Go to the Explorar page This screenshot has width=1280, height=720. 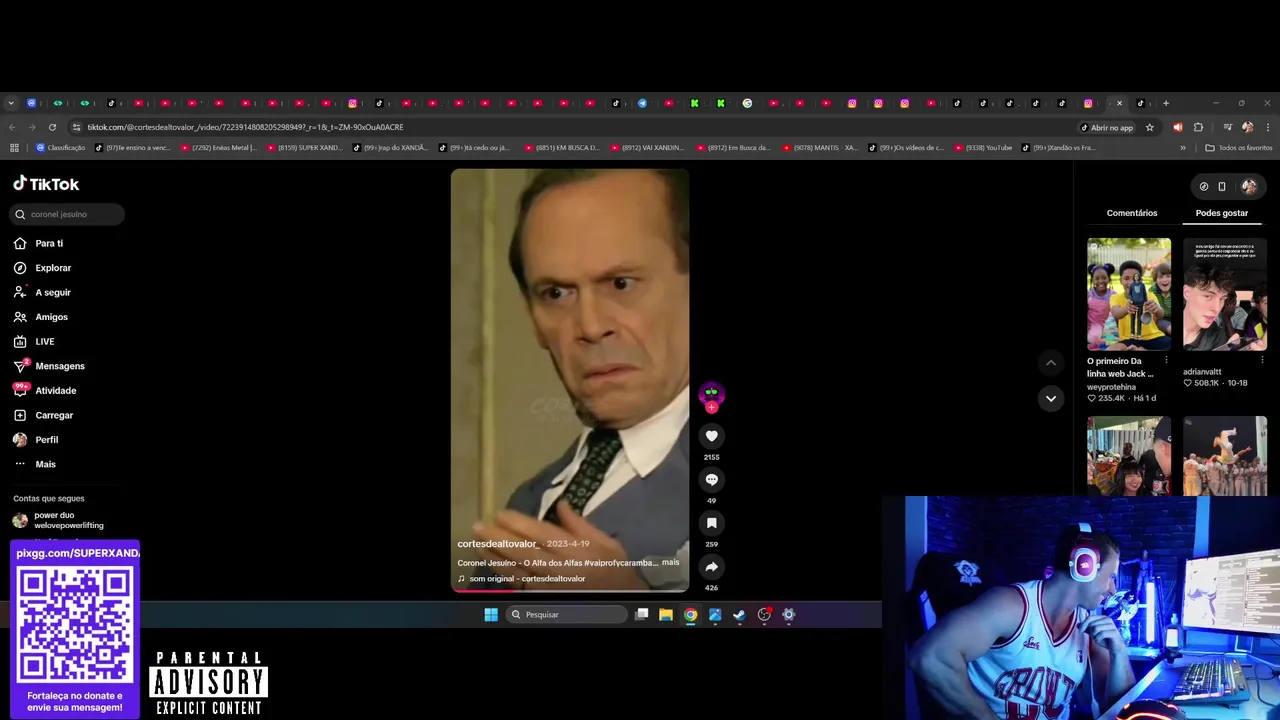point(42,268)
